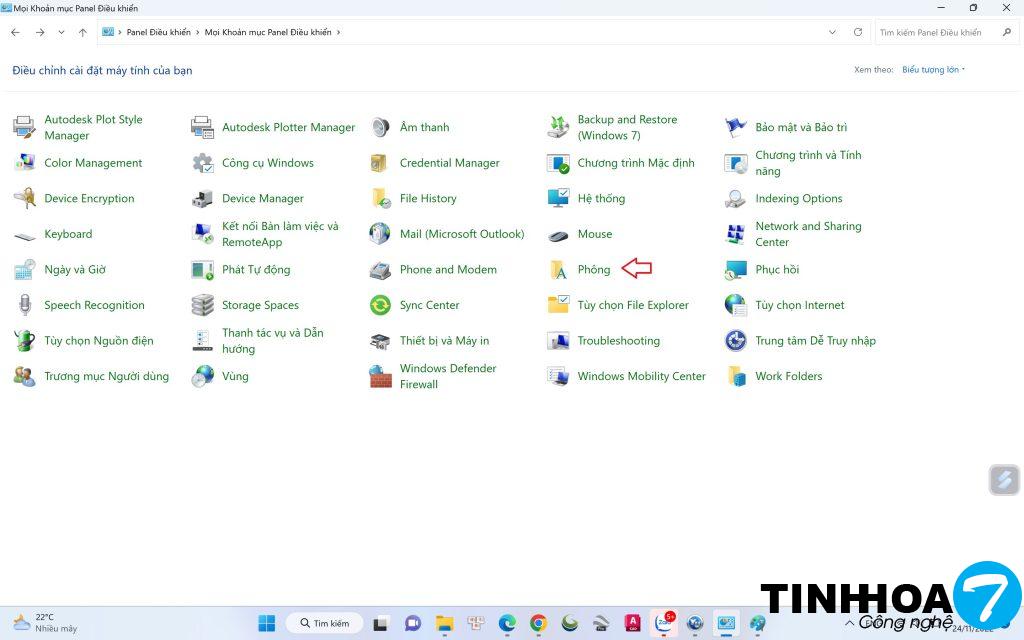The width and height of the screenshot is (1024, 640).
Task: Open the Speech Recognition microphone icon
Action: tap(25, 306)
